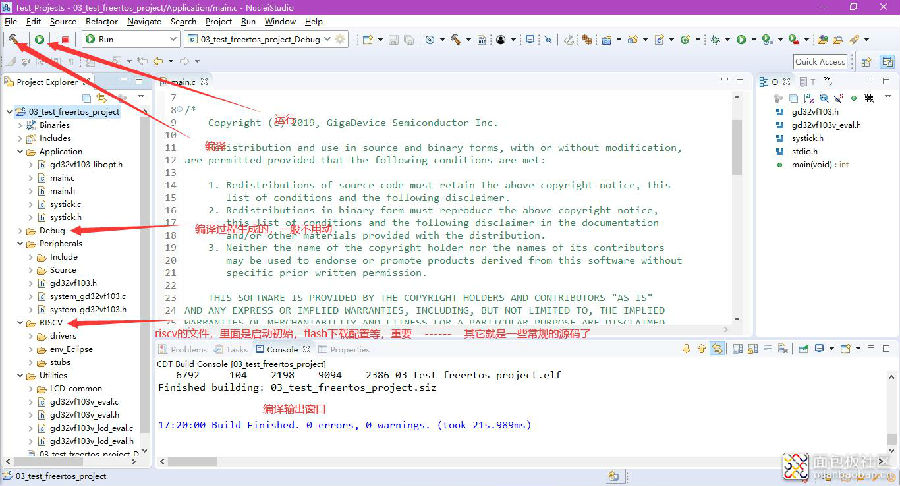Image resolution: width=900 pixels, height=486 pixels.
Task: Open the Project menu
Action: [218, 21]
